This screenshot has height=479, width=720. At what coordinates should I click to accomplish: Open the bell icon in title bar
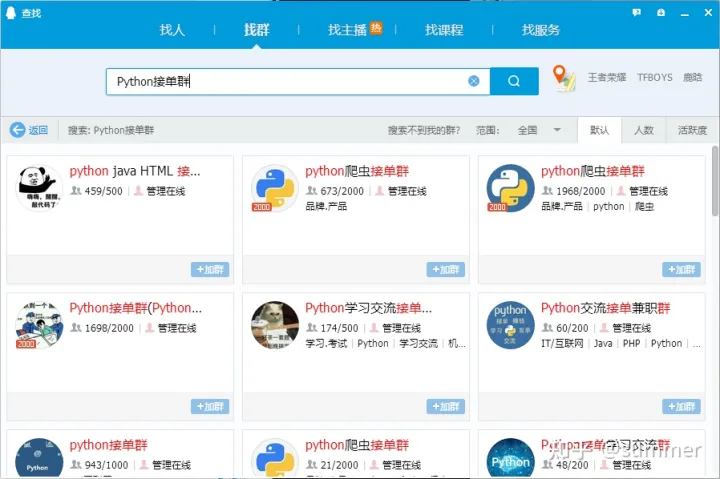(x=661, y=13)
